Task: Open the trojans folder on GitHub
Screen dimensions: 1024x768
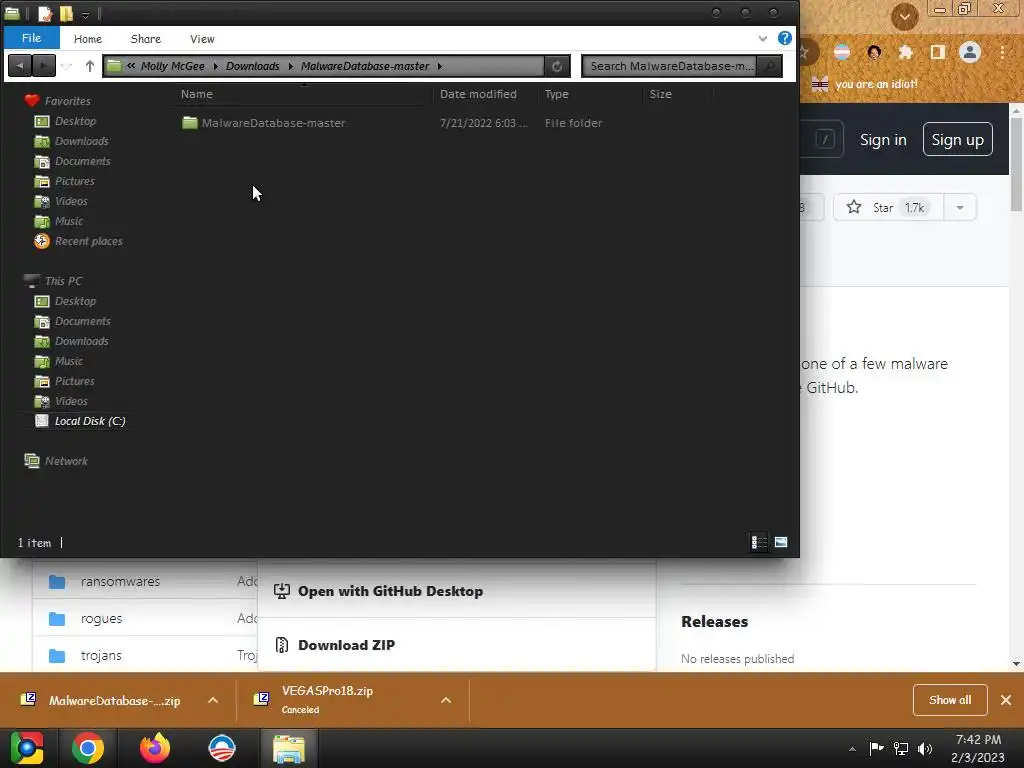Action: click(x=101, y=656)
